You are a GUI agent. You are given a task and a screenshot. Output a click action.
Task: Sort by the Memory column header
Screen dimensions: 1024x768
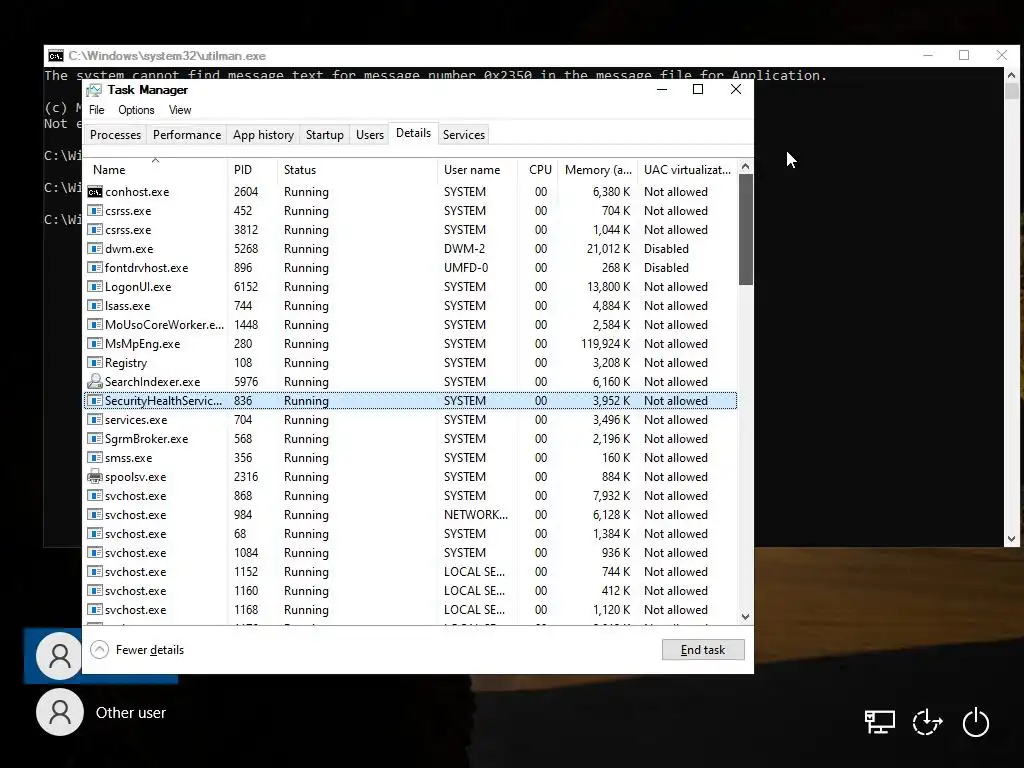pyautogui.click(x=598, y=170)
